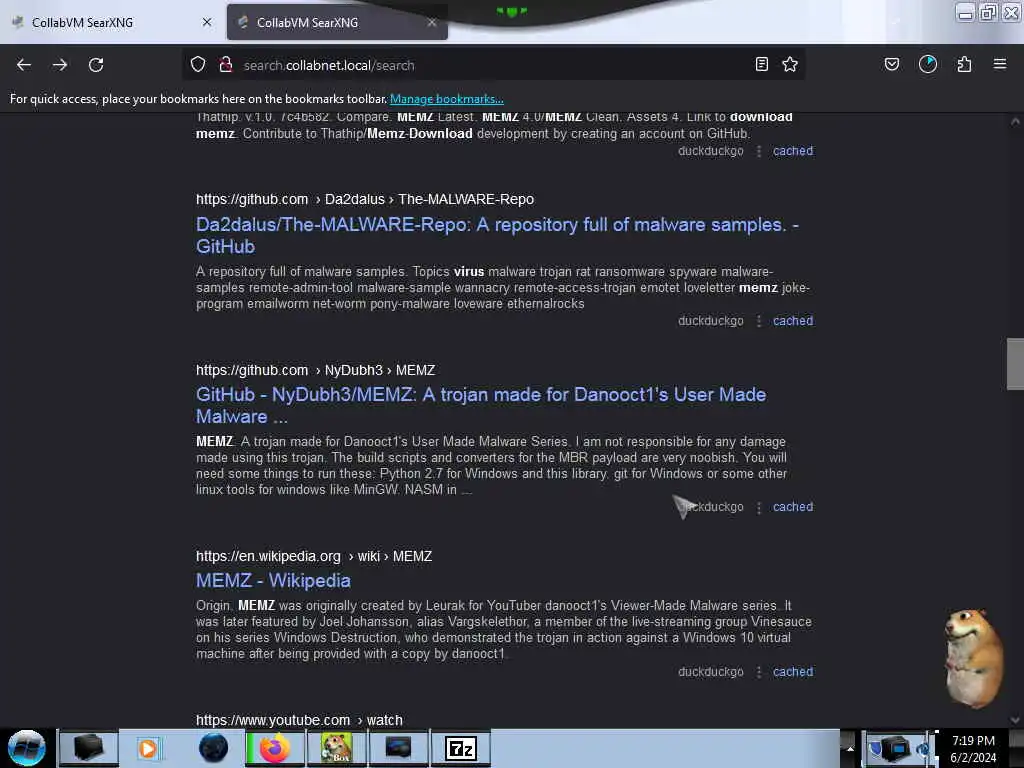Viewport: 1024px width, 768px height.
Task: Click the tray shield icon
Action: (x=873, y=747)
